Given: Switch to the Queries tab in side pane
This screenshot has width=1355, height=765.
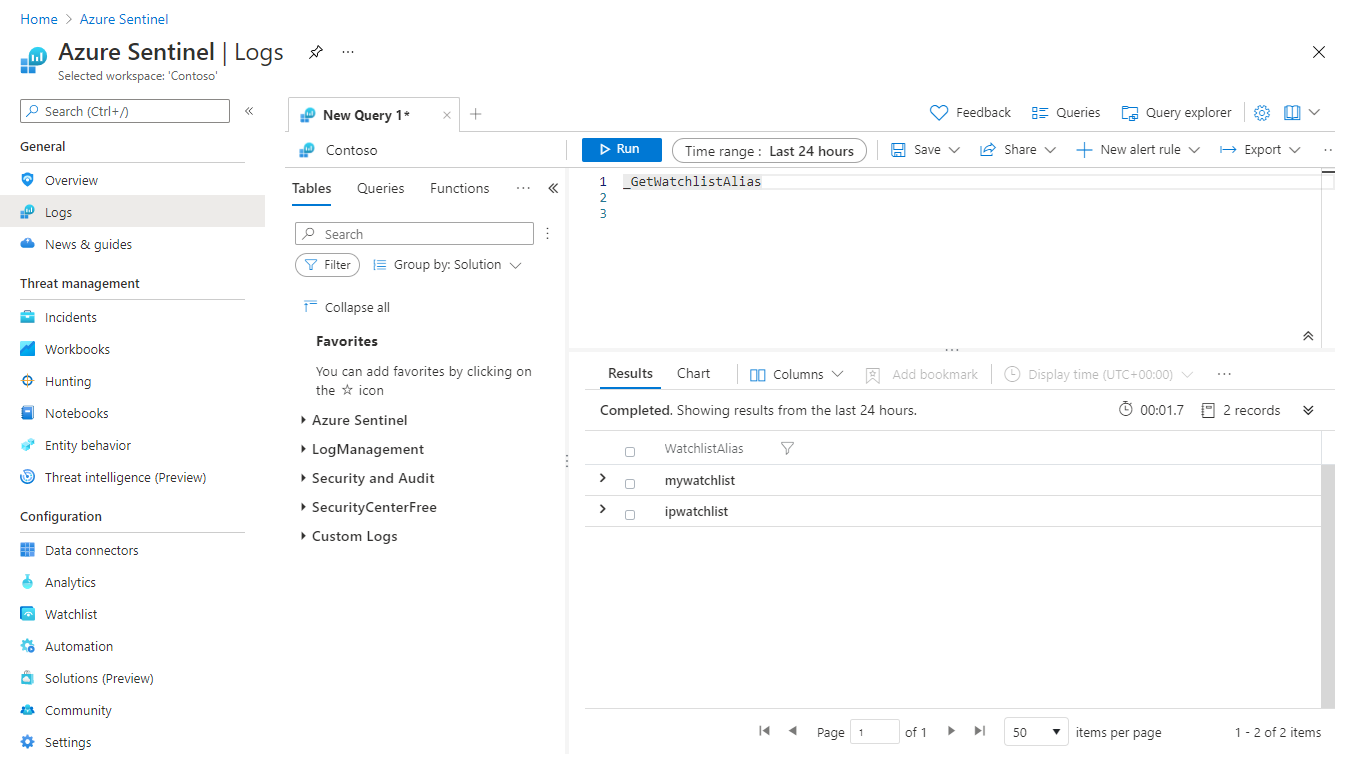Looking at the screenshot, I should point(381,188).
